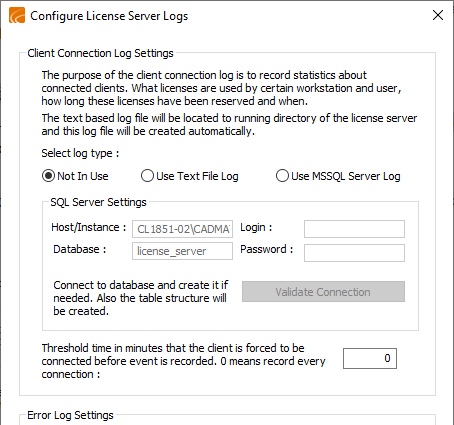Click the Password label text
Image resolution: width=454 pixels, height=425 pixels.
coord(267,249)
